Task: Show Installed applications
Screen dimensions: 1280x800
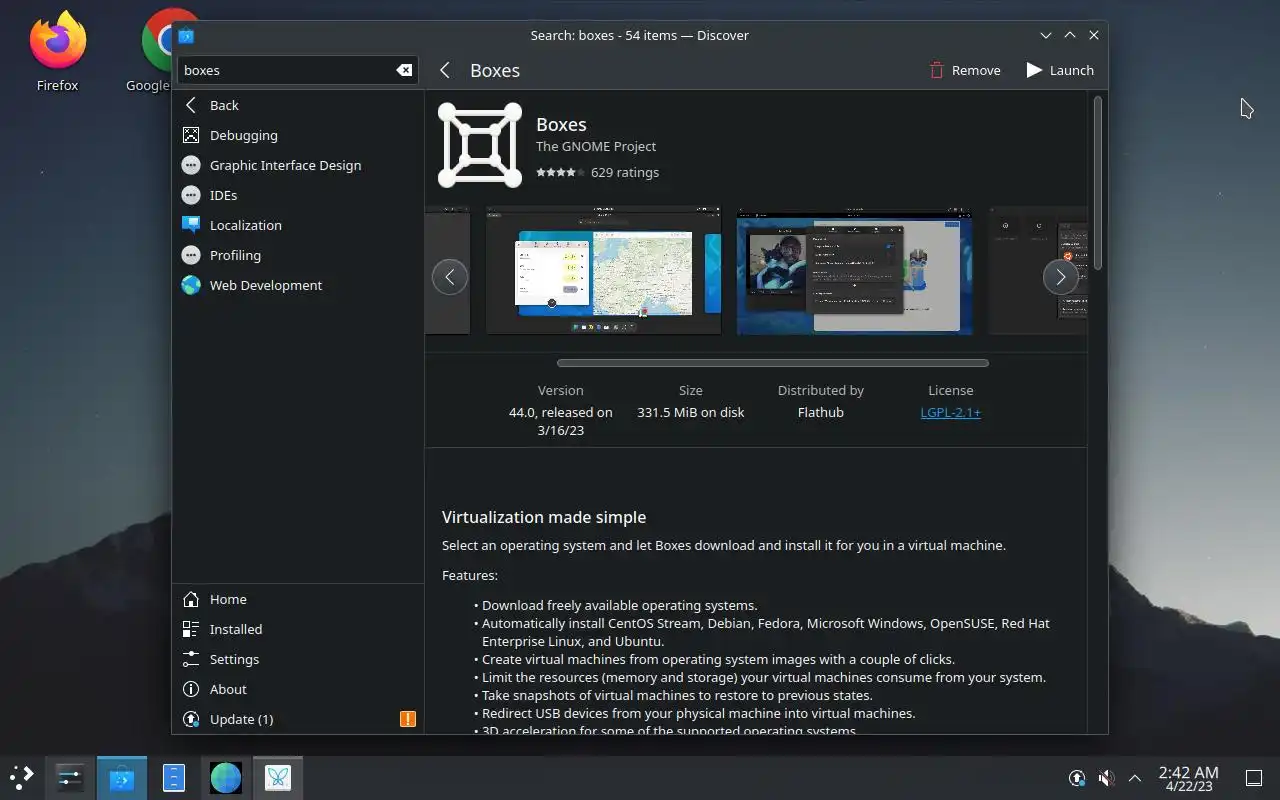Action: [298, 629]
